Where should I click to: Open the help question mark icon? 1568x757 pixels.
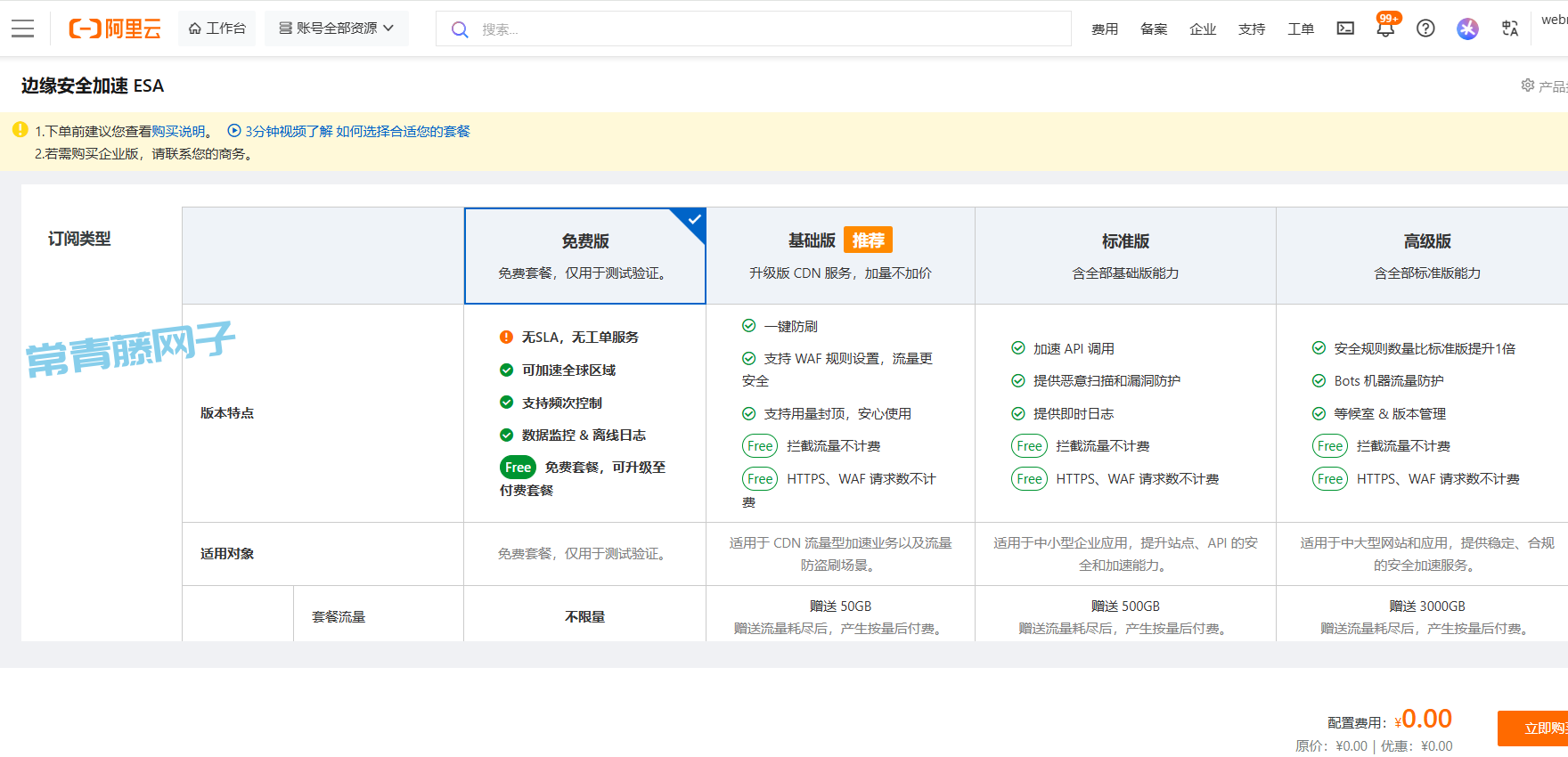point(1425,28)
